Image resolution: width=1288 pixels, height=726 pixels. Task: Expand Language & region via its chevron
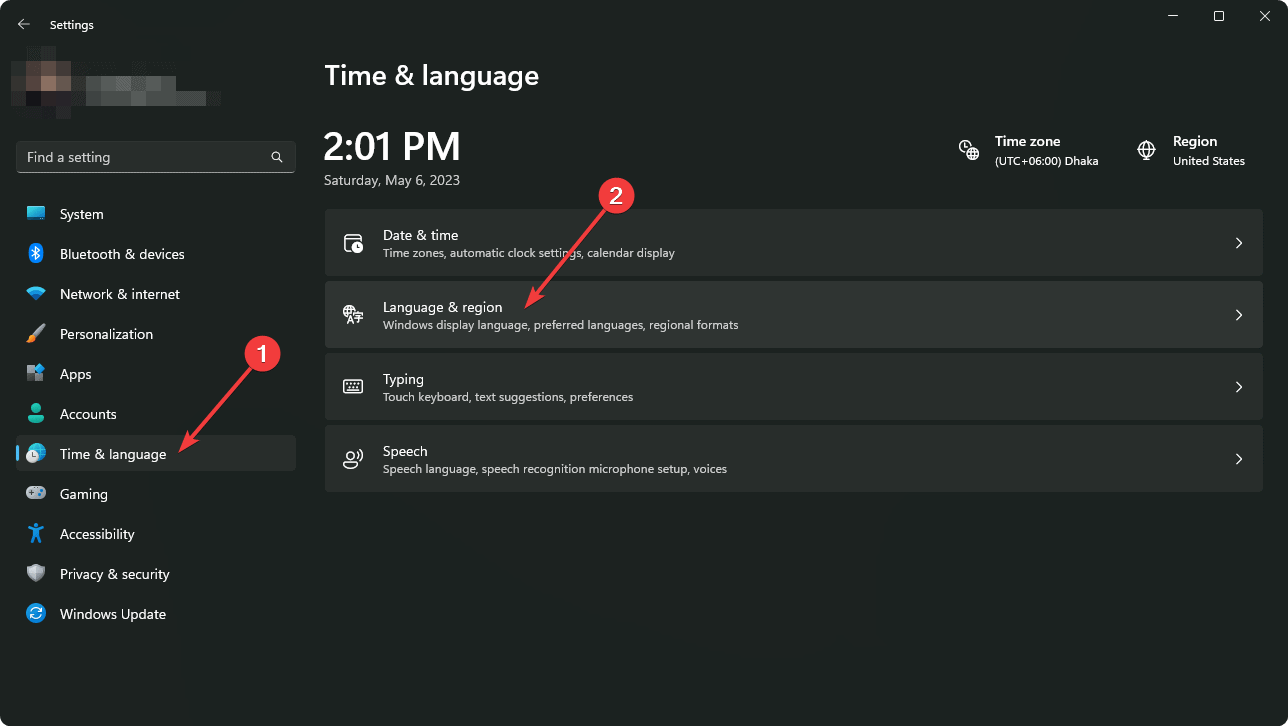(1239, 315)
